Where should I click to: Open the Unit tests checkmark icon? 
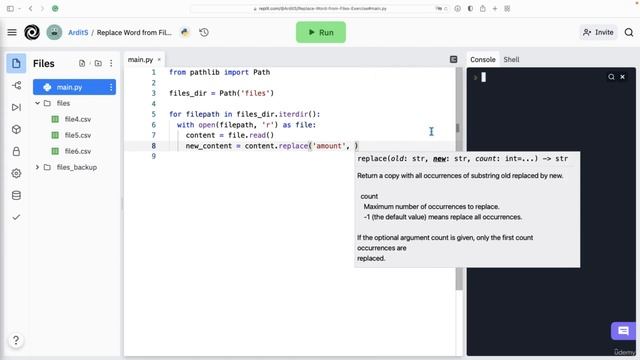click(x=16, y=217)
